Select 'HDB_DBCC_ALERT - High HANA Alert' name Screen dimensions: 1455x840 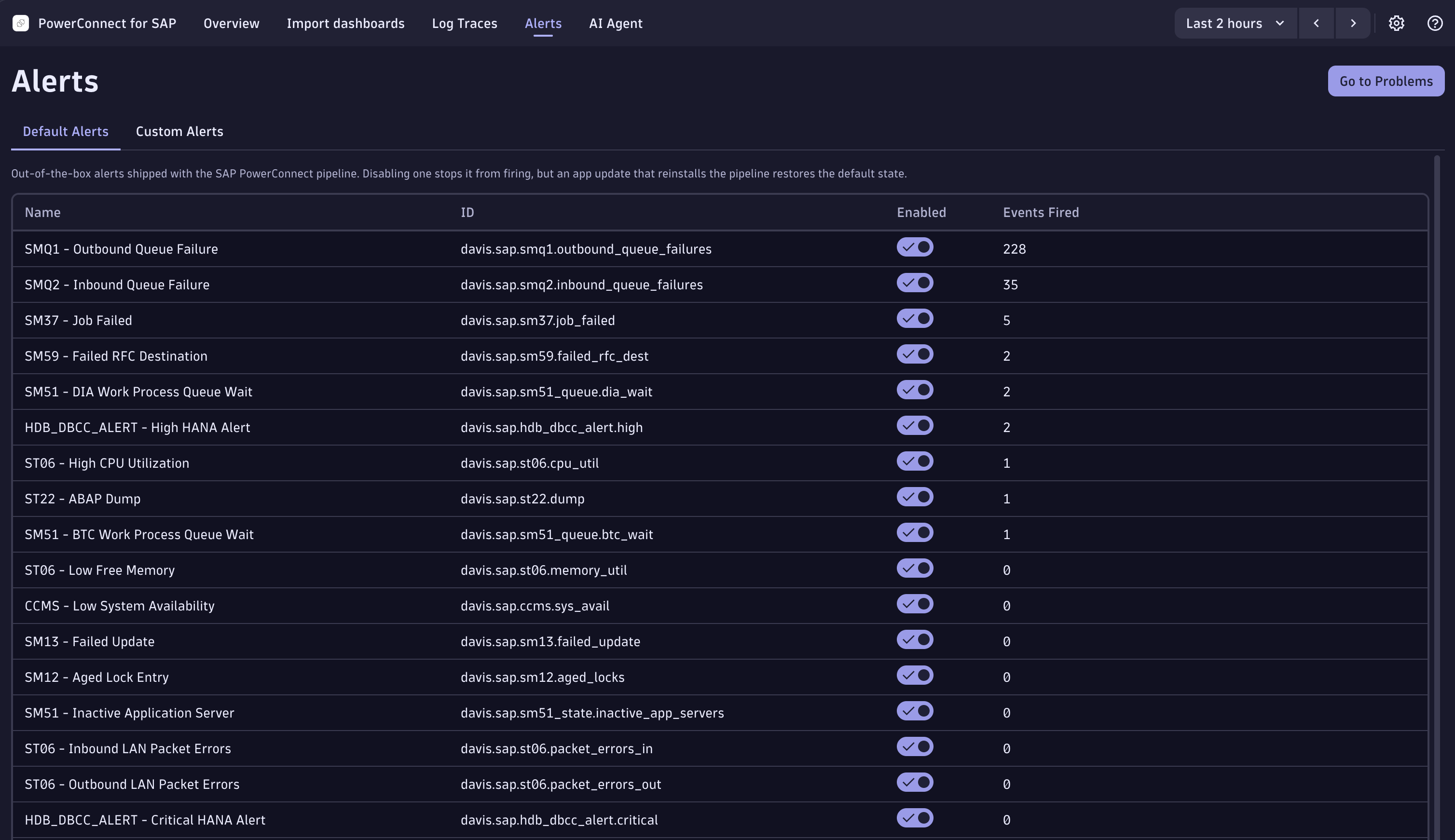[137, 428]
